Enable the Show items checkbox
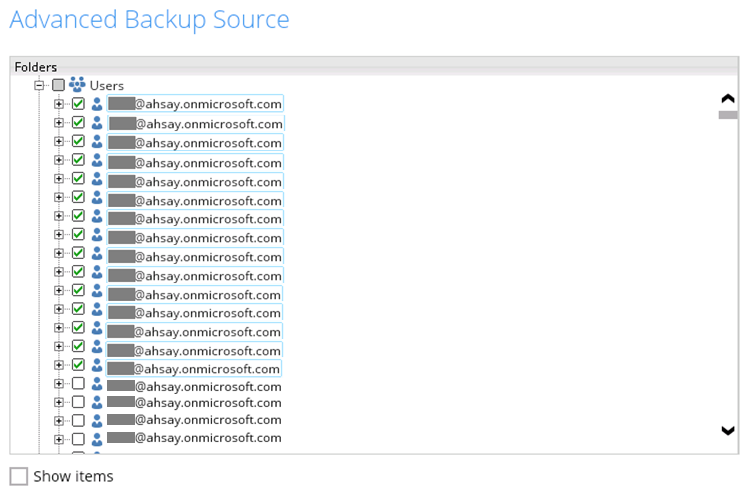This screenshot has width=750, height=495. coord(18,476)
